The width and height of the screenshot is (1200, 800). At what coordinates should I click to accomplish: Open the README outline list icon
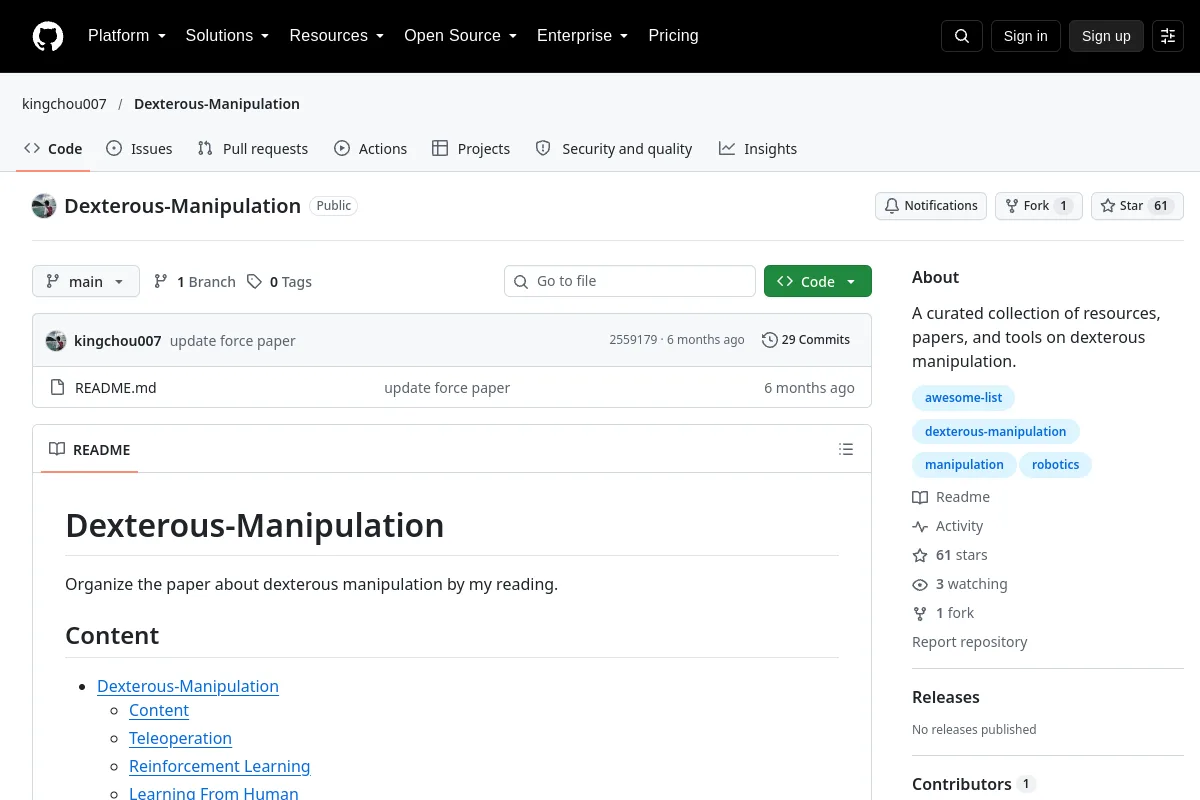click(846, 449)
